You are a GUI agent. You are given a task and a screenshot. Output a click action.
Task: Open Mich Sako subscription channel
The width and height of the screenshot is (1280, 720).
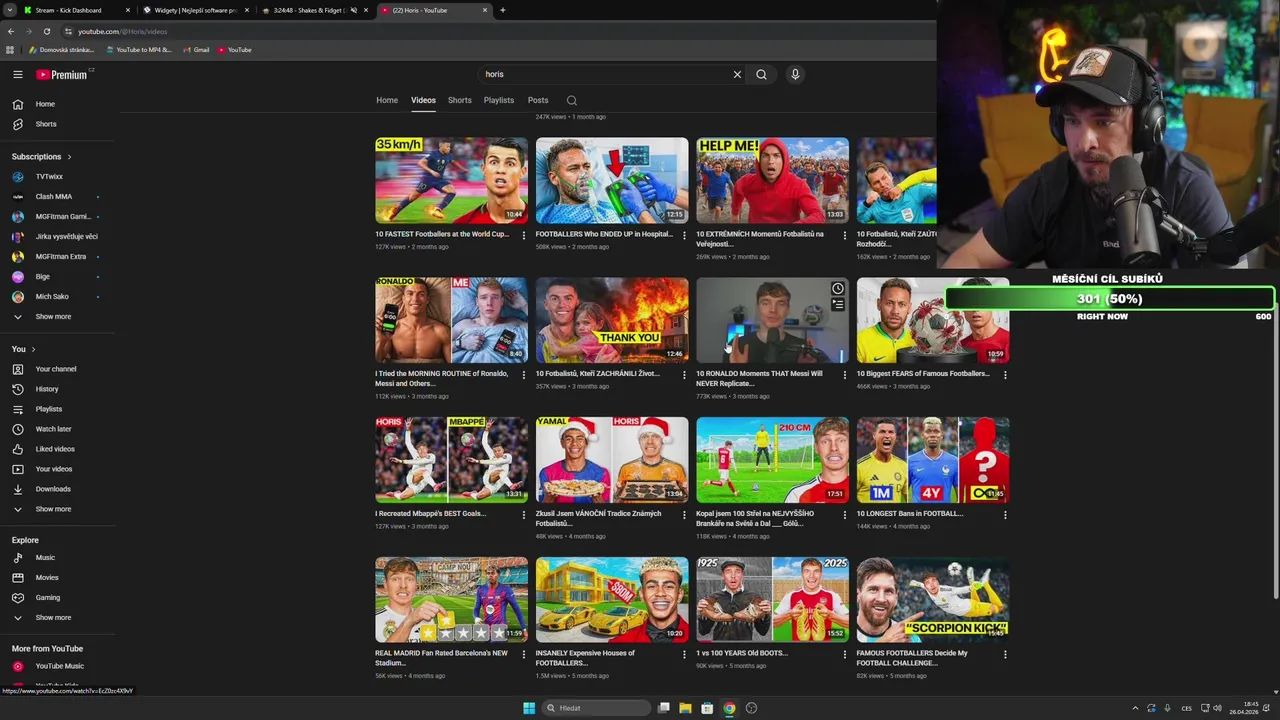(x=52, y=297)
